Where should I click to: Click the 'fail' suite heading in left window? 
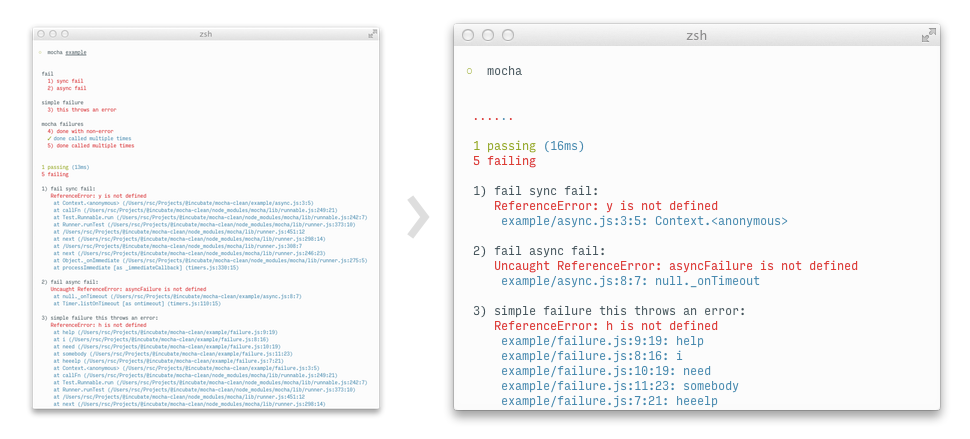click(x=47, y=74)
